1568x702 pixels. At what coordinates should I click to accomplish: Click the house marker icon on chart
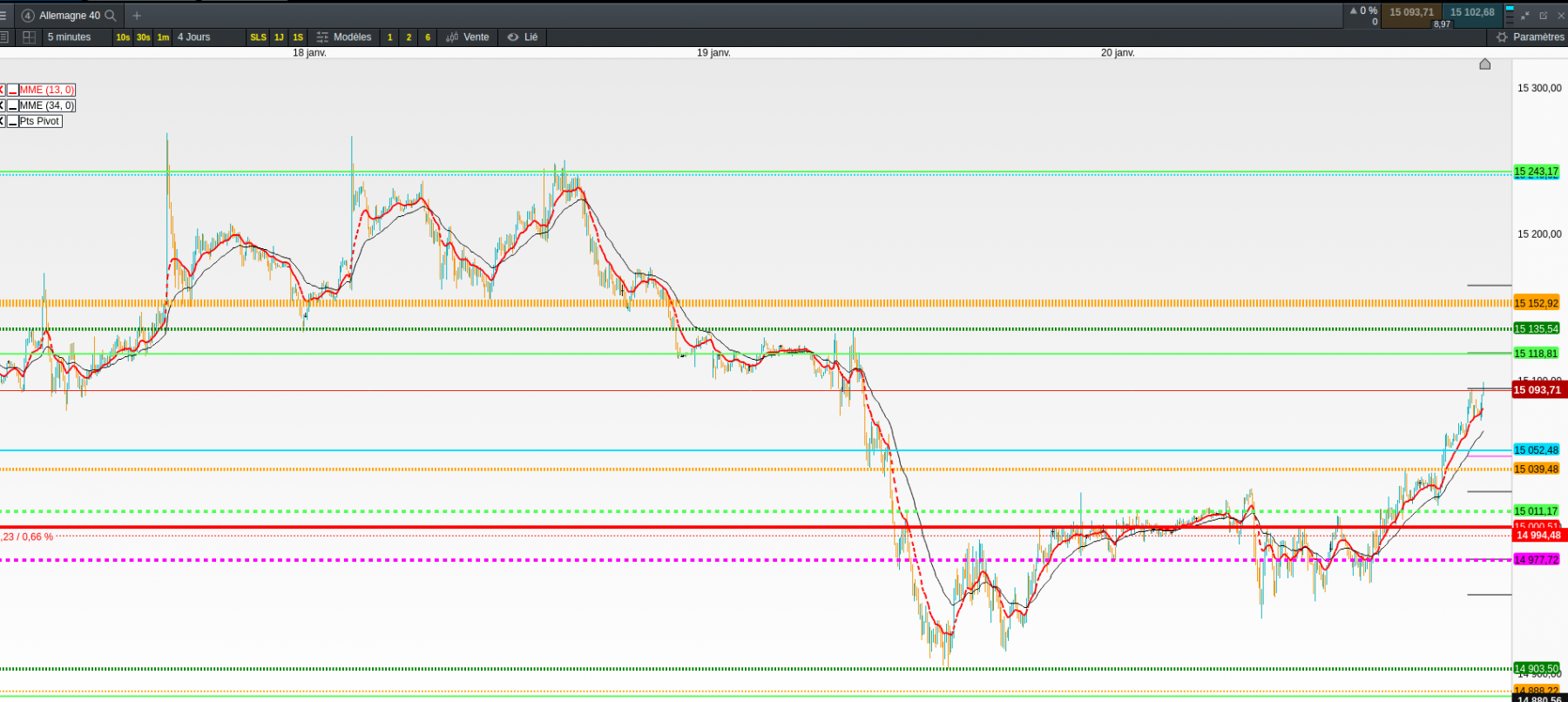[1485, 64]
